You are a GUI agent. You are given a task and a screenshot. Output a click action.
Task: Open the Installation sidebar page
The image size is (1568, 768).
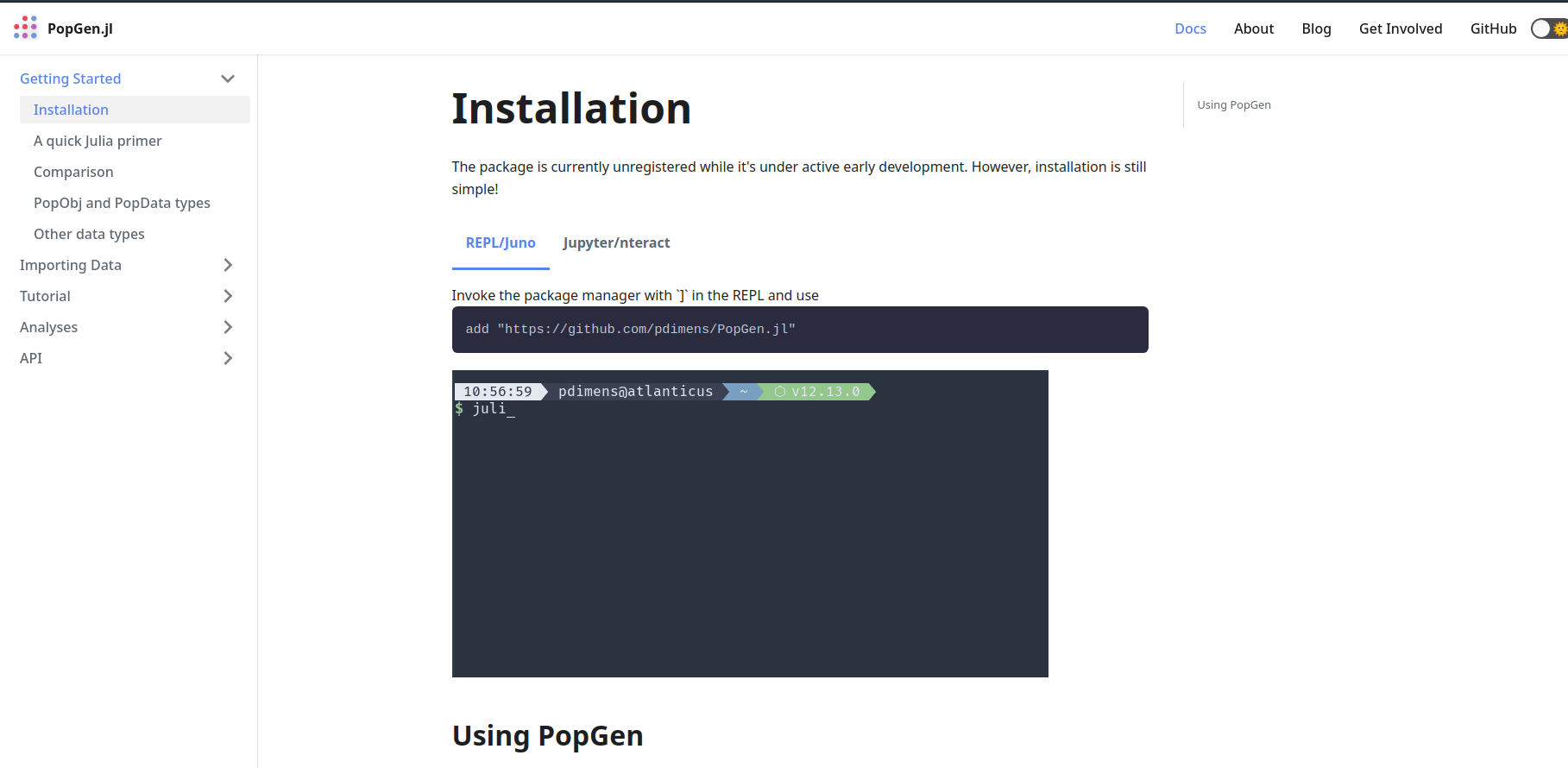pos(135,110)
